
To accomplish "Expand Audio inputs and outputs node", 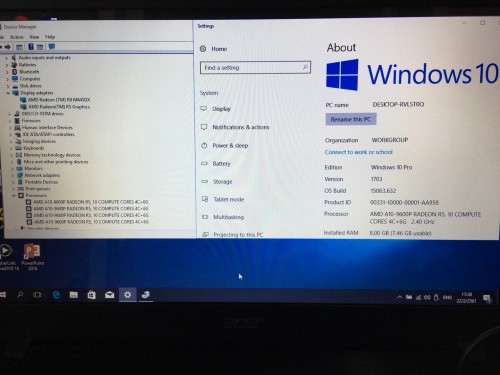I will coord(6,58).
